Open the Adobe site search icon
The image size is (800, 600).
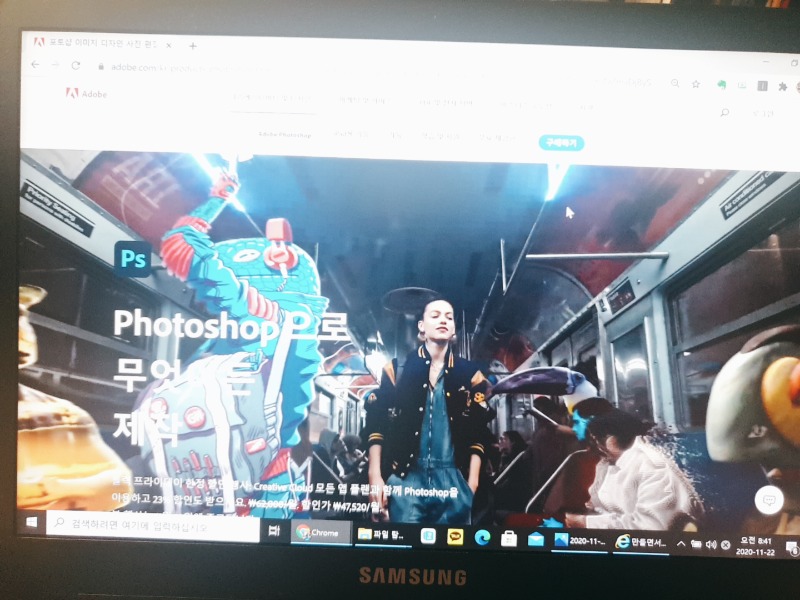point(724,112)
